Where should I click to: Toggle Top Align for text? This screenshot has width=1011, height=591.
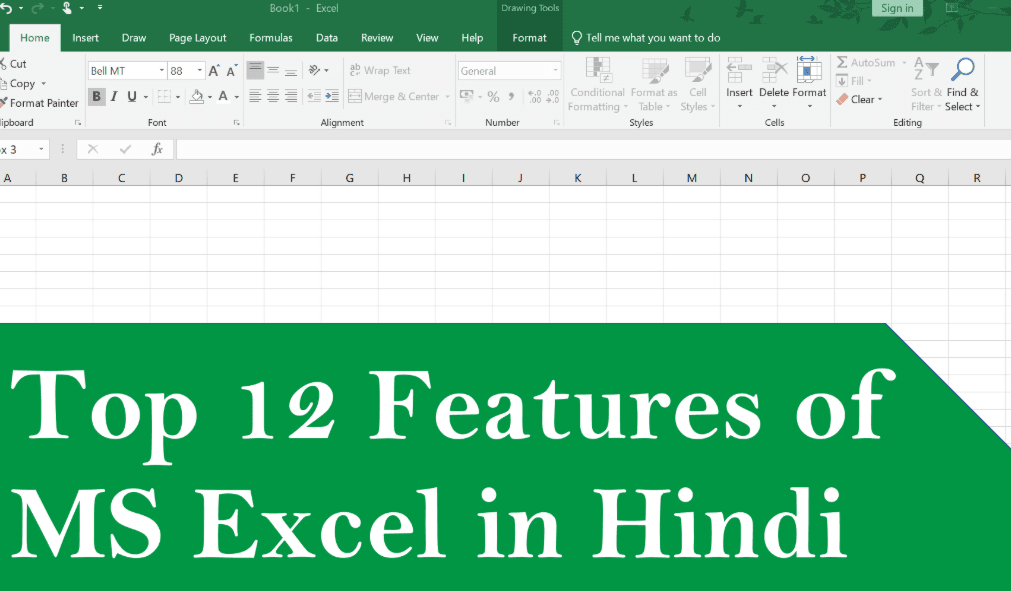pos(255,71)
